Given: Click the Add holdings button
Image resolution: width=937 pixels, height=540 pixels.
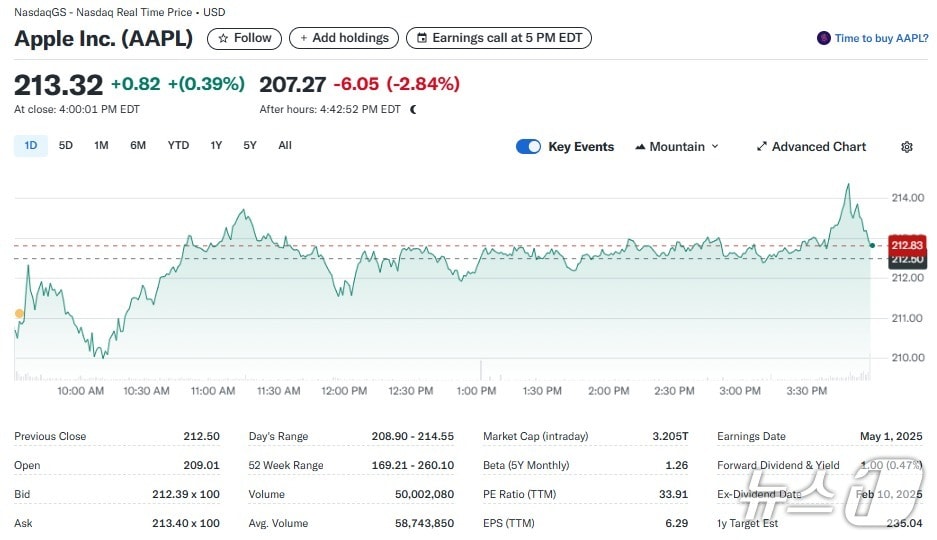Looking at the screenshot, I should click(343, 38).
